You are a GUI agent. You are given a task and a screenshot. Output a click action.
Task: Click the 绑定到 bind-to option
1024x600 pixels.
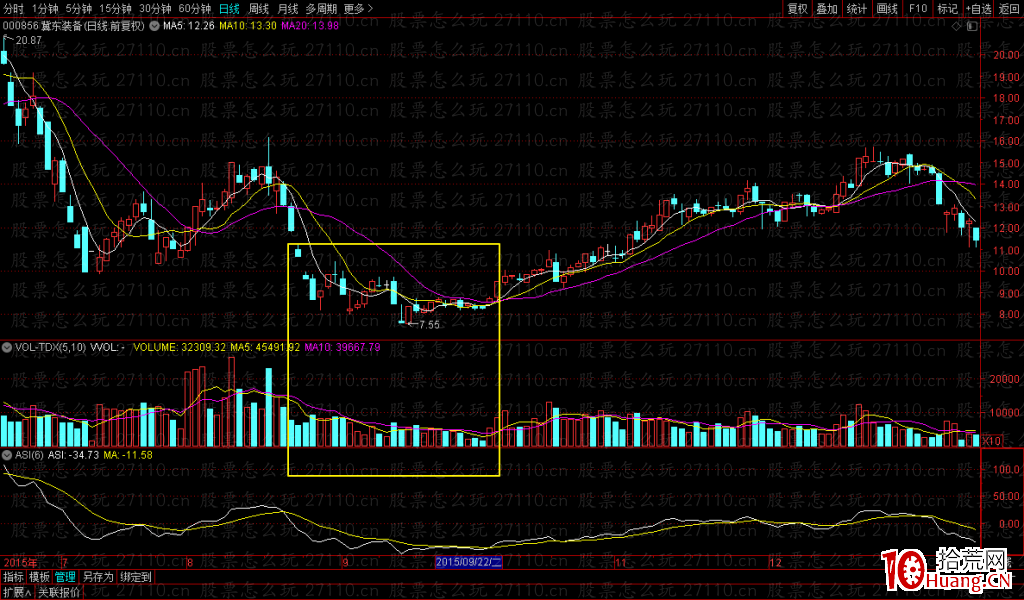pos(136,577)
